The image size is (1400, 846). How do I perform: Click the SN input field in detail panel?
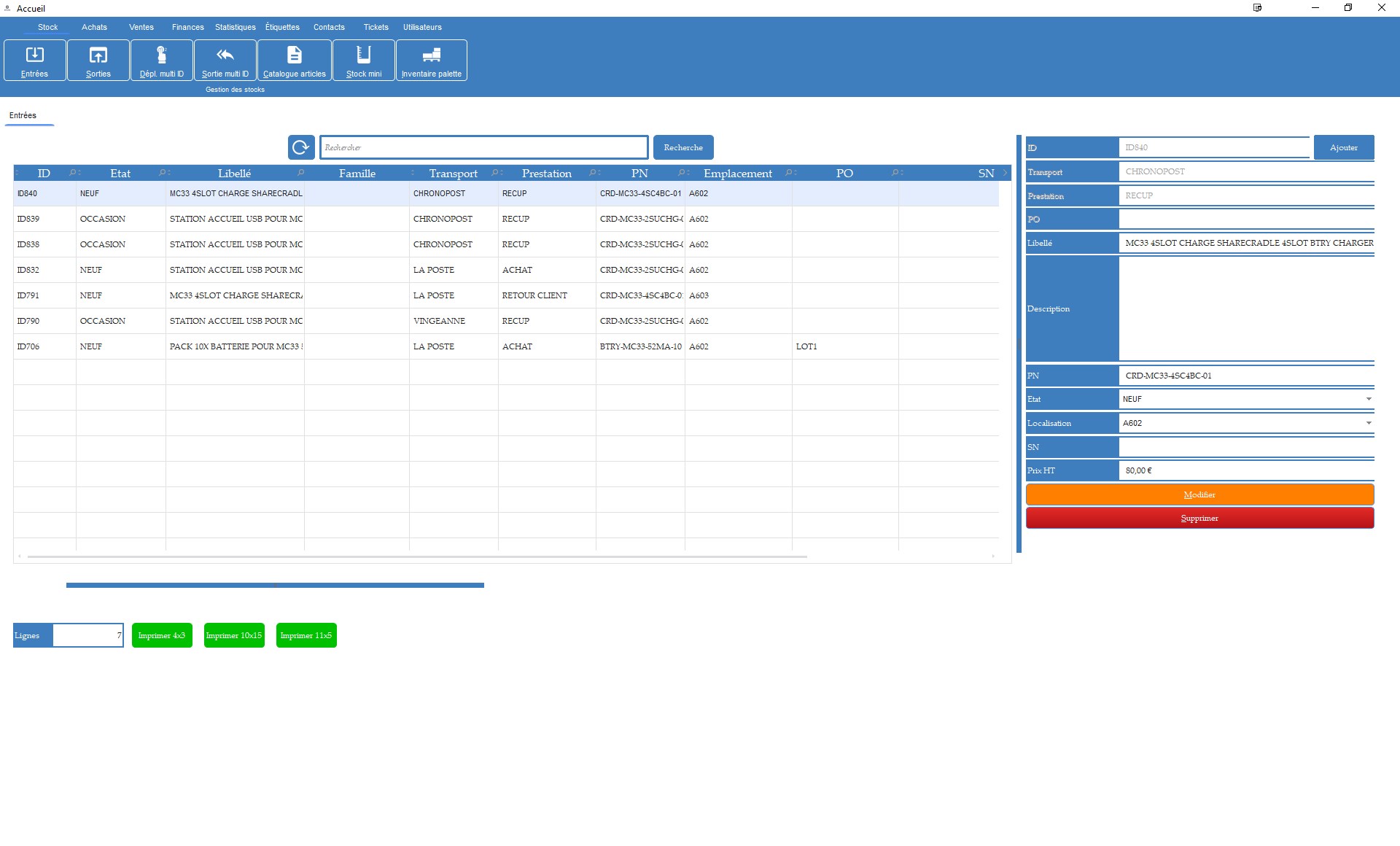pos(1246,447)
